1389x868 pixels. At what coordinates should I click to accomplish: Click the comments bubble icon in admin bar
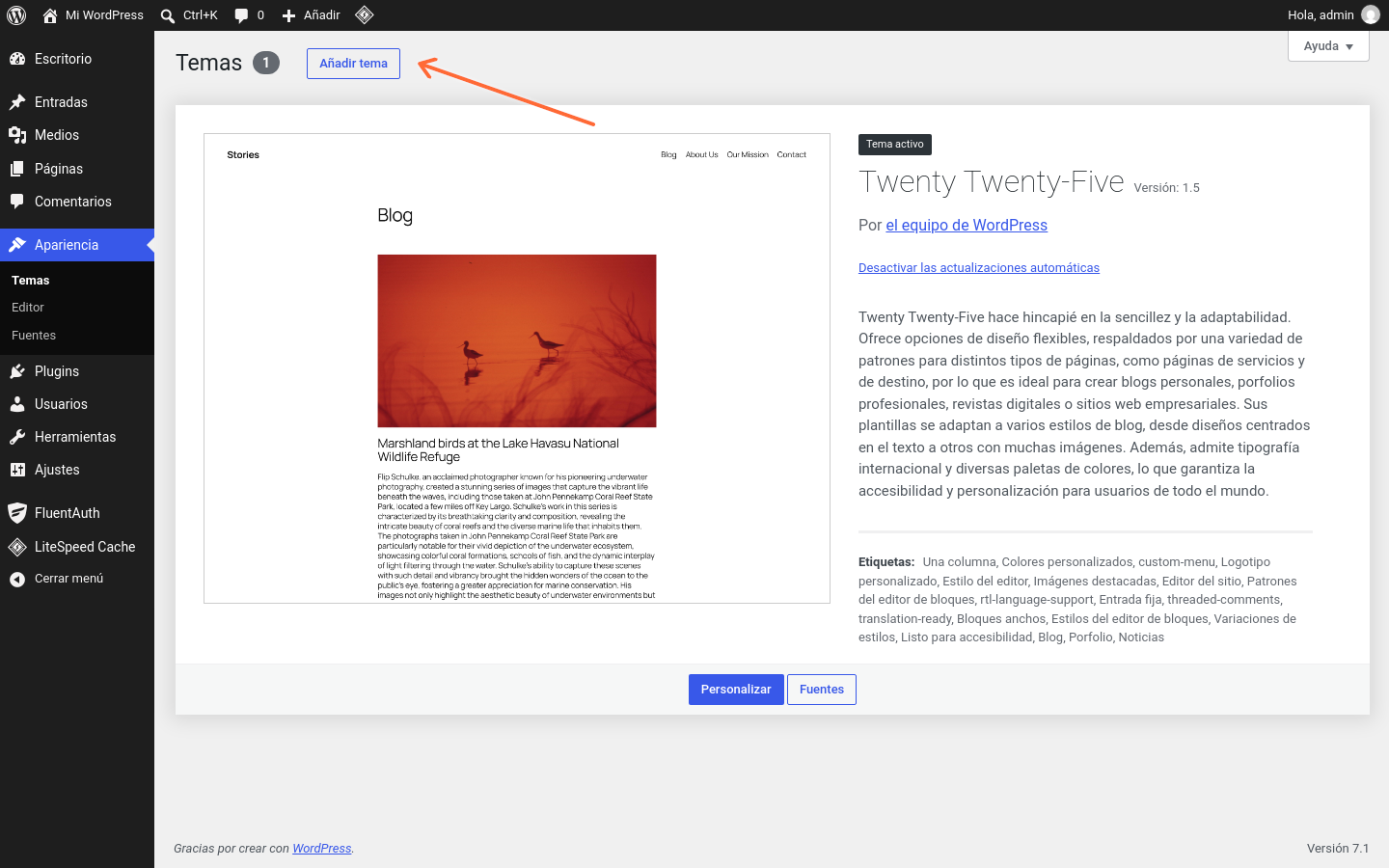(x=241, y=15)
